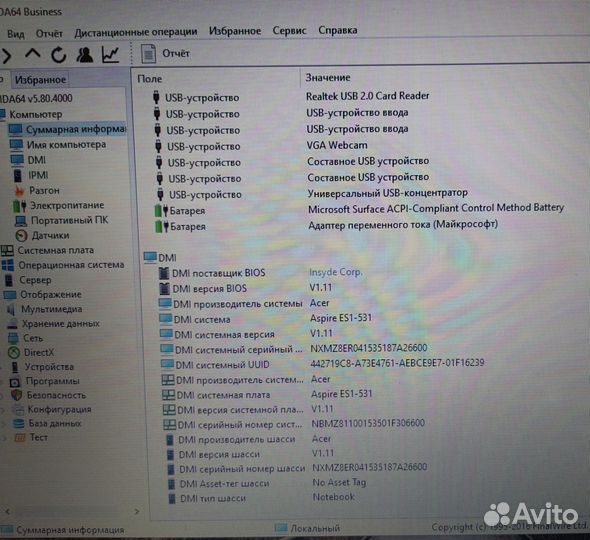Select the DMI версия BIOS row

tap(246, 288)
